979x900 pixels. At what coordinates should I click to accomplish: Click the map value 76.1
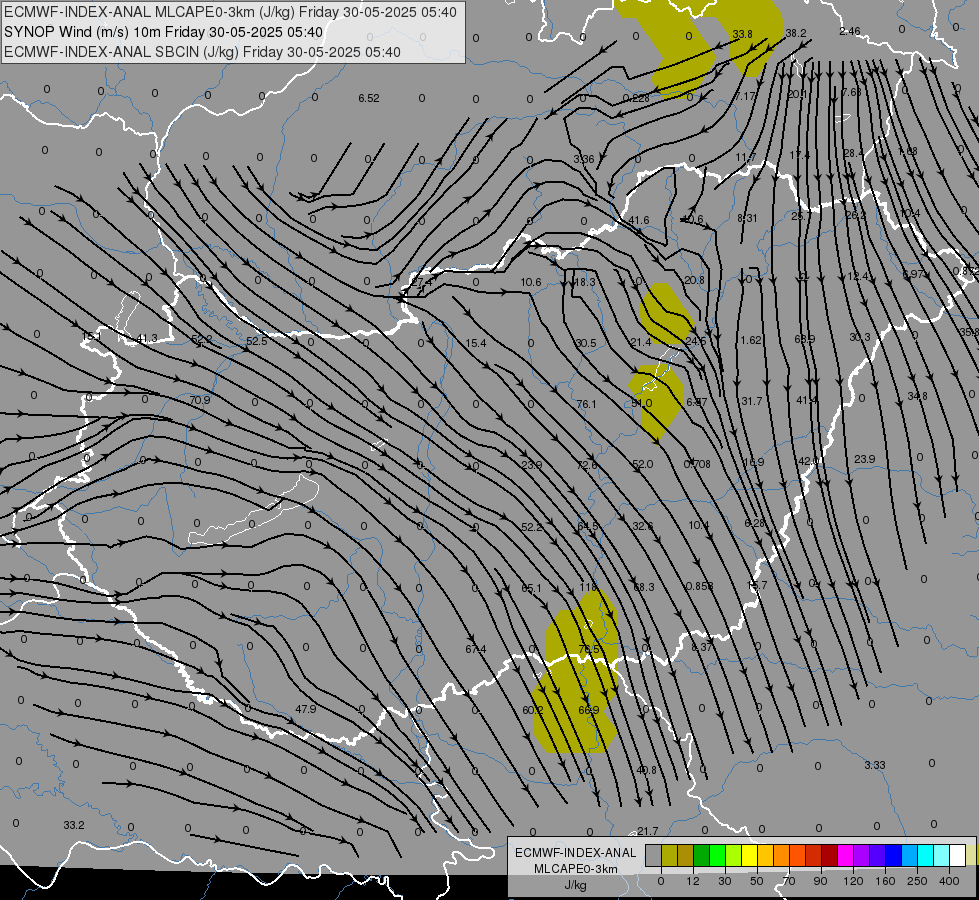[x=586, y=404]
